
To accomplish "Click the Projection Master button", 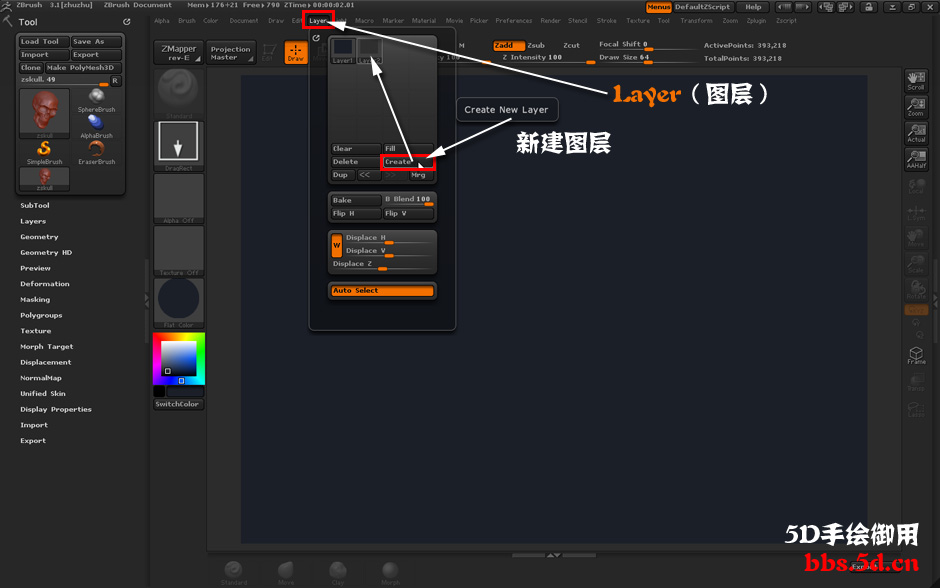I will (231, 53).
